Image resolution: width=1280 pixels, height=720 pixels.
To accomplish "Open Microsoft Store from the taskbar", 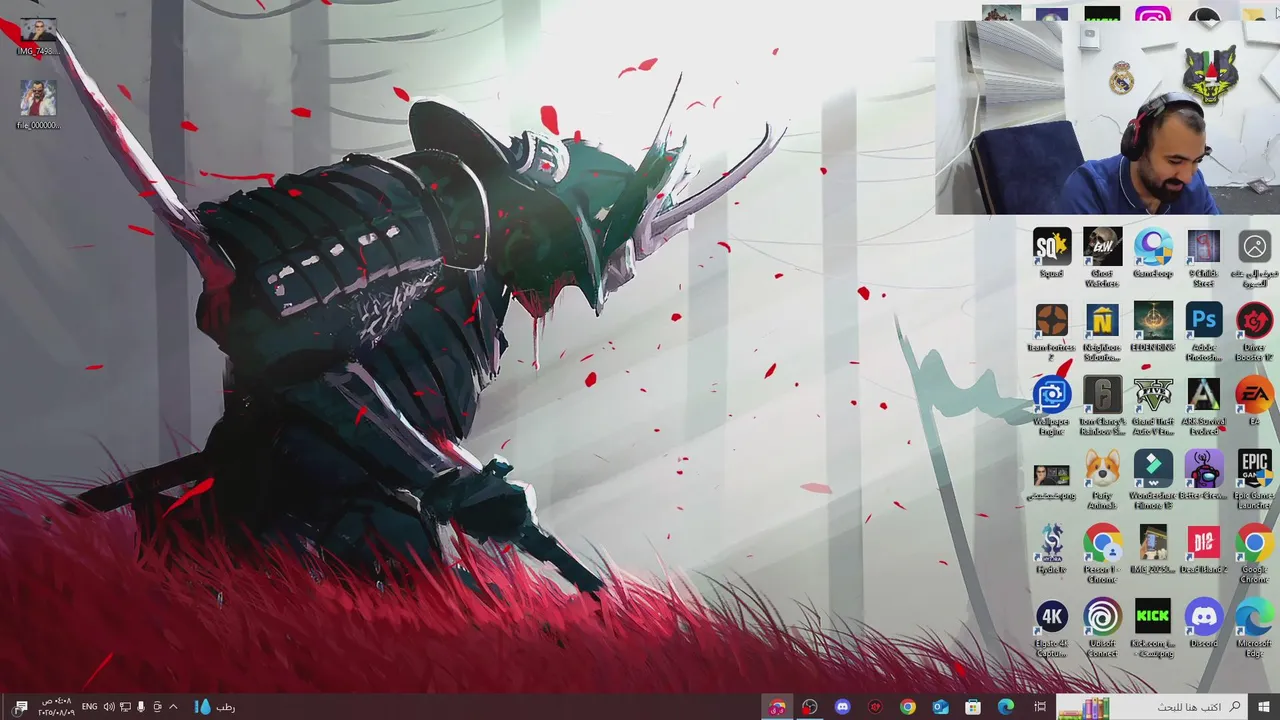I will click(x=973, y=707).
